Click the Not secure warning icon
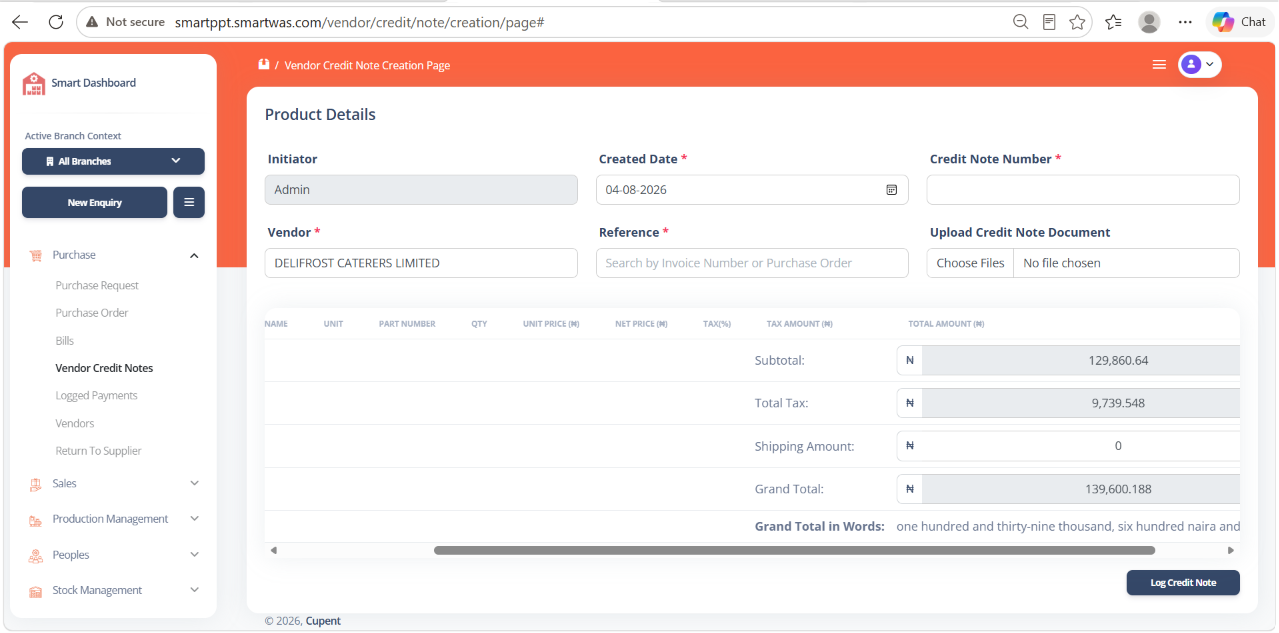 tap(92, 22)
